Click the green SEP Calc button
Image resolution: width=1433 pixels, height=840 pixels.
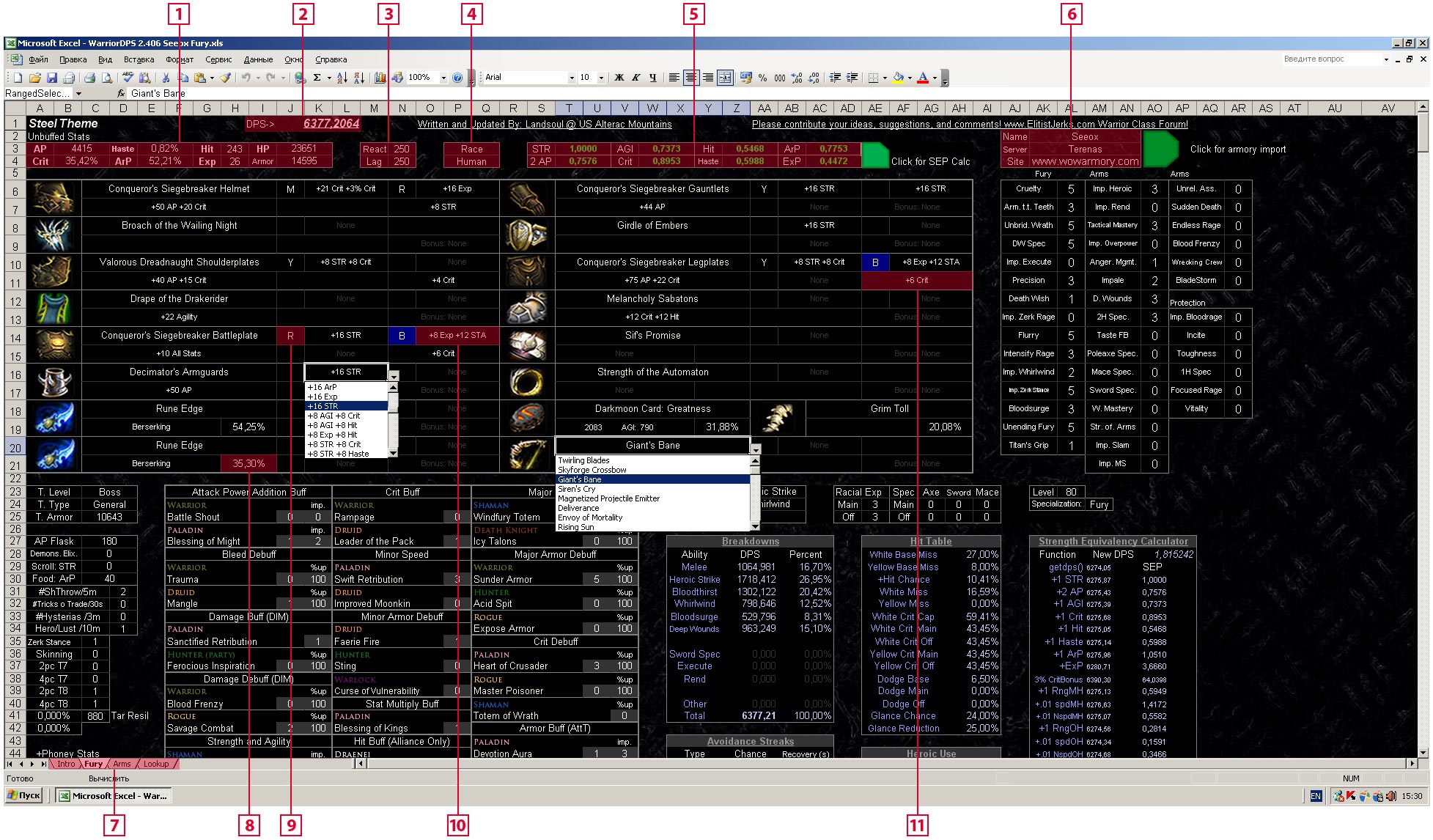[874, 155]
